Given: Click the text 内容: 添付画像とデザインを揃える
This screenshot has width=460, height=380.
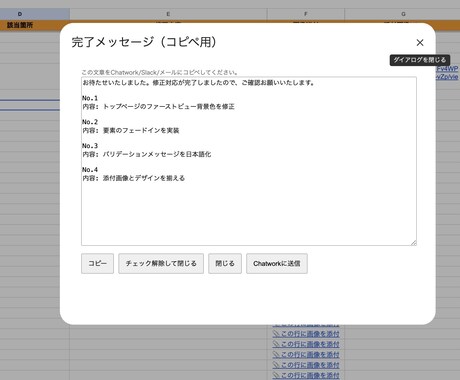Looking at the screenshot, I should tap(133, 178).
